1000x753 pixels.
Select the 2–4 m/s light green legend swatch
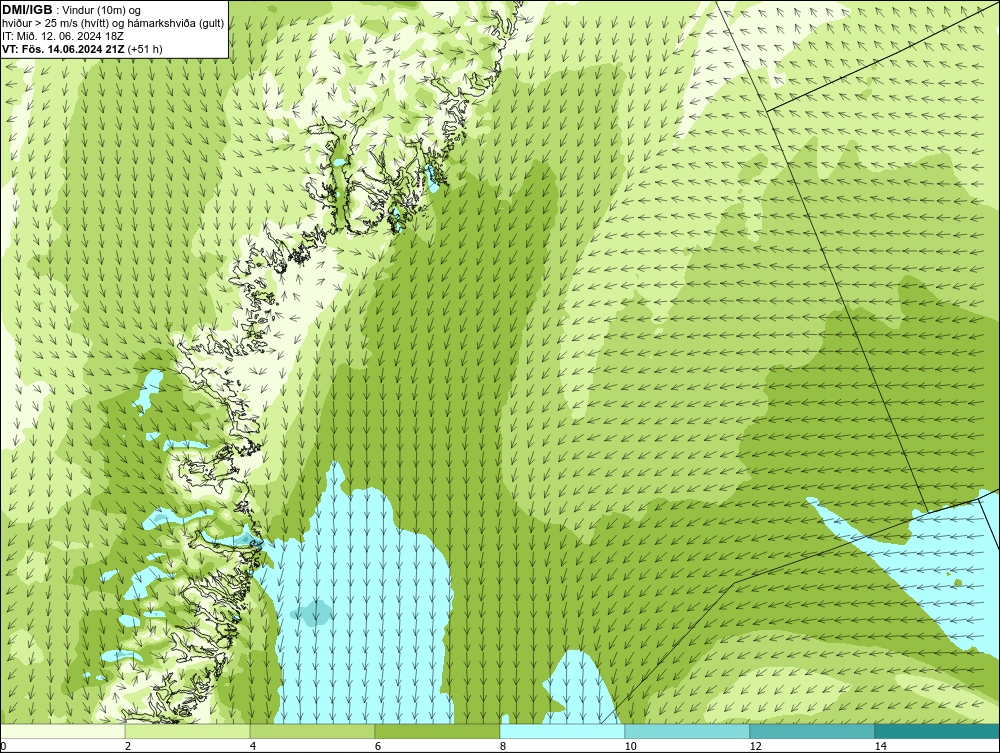coord(188,731)
